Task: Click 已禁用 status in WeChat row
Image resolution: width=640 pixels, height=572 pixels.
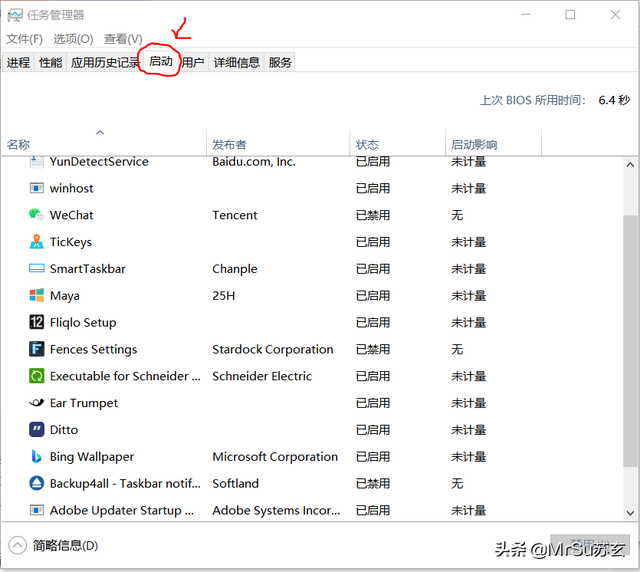Action: pos(373,215)
